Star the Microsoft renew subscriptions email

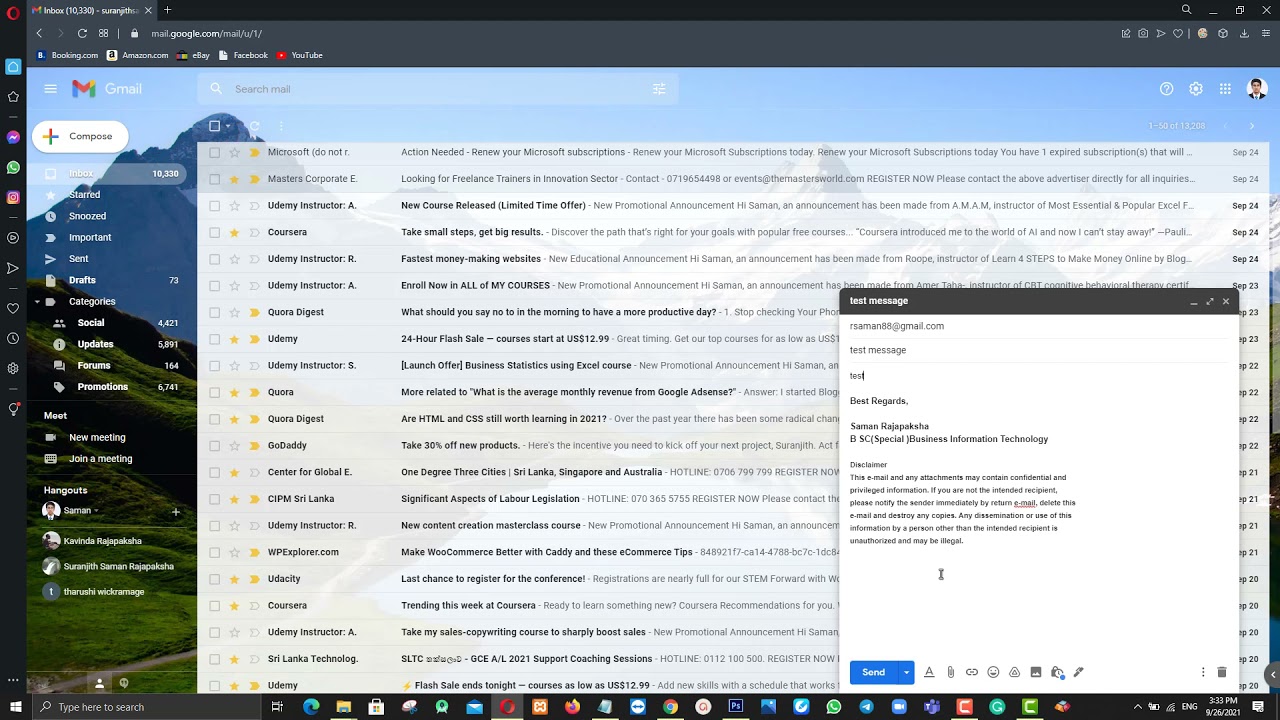coord(234,152)
